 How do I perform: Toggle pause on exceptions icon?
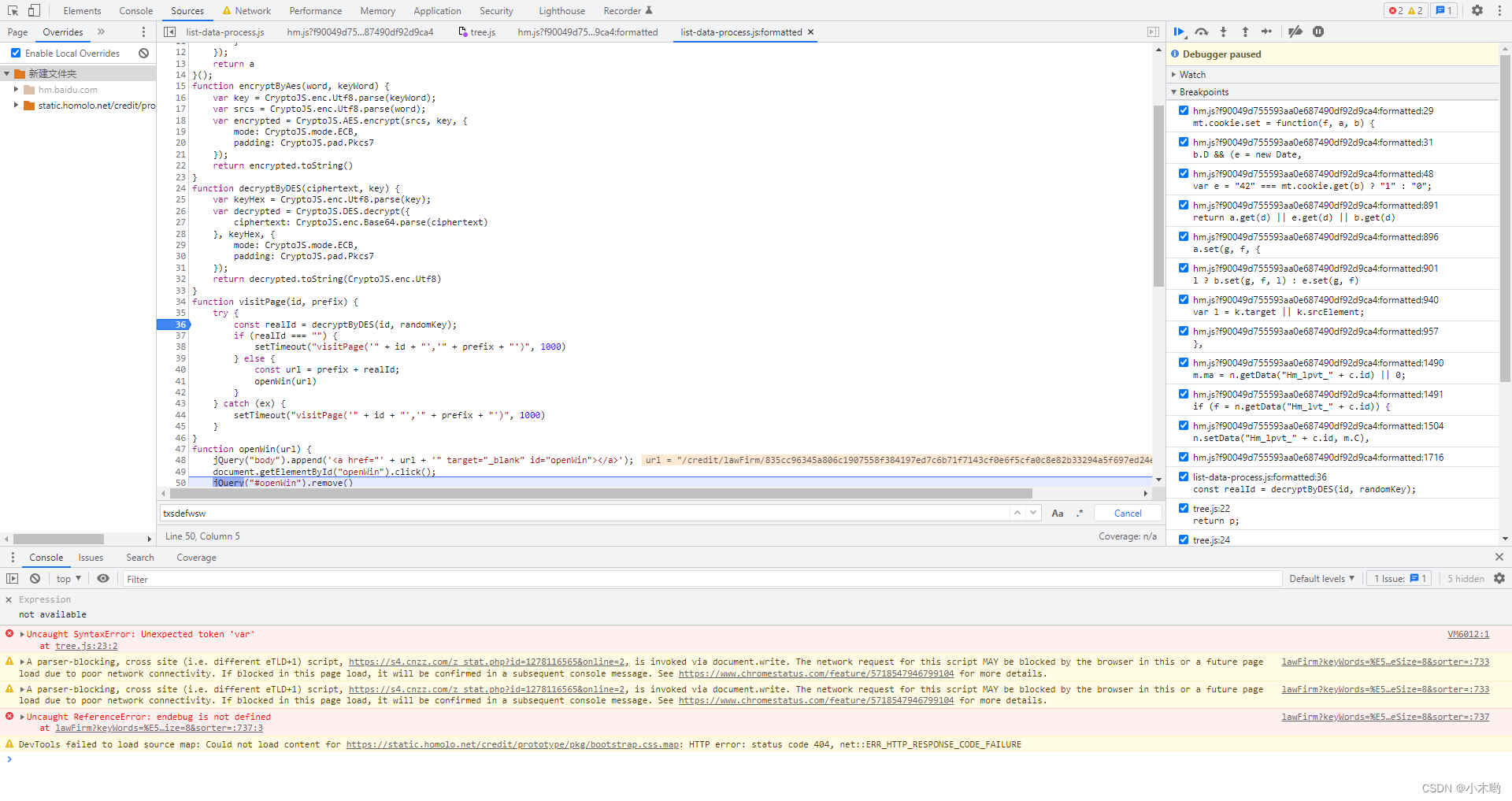click(x=1318, y=32)
